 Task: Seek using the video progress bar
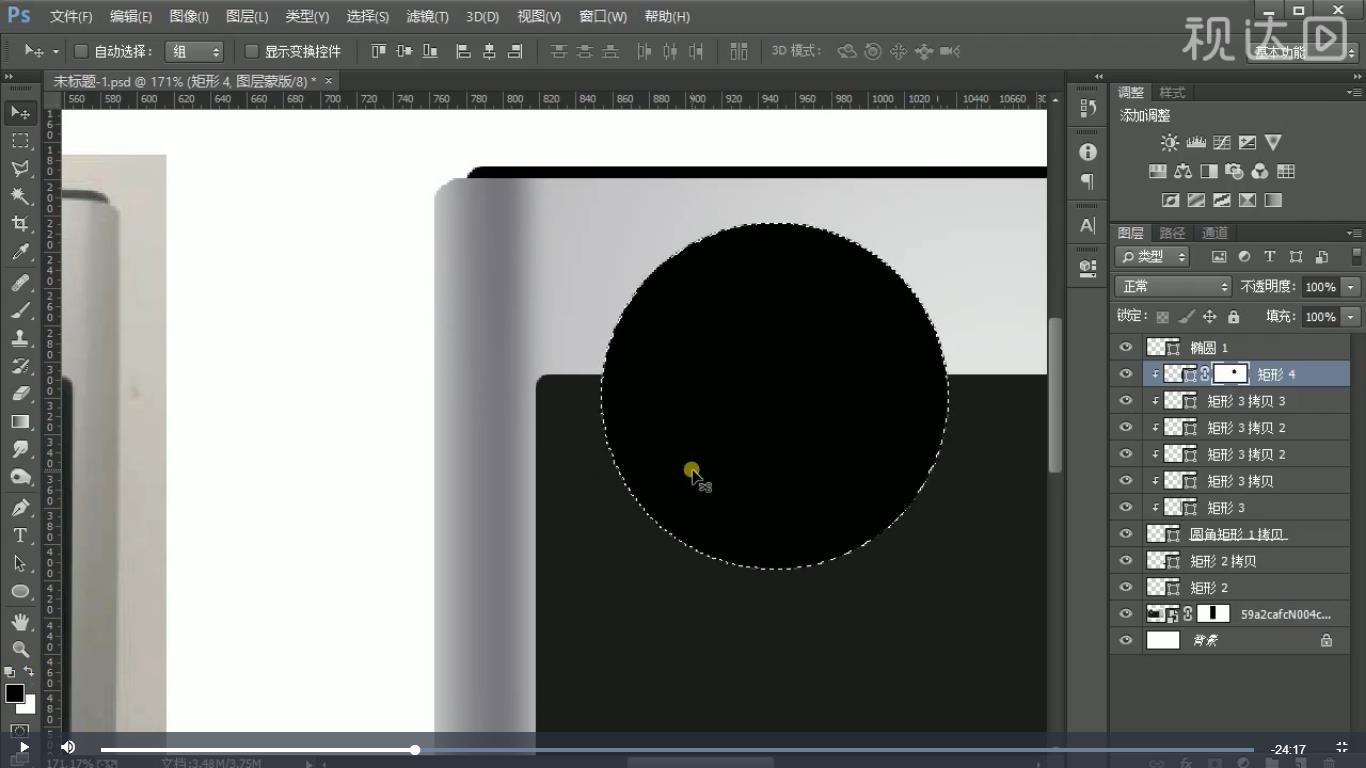(677, 749)
